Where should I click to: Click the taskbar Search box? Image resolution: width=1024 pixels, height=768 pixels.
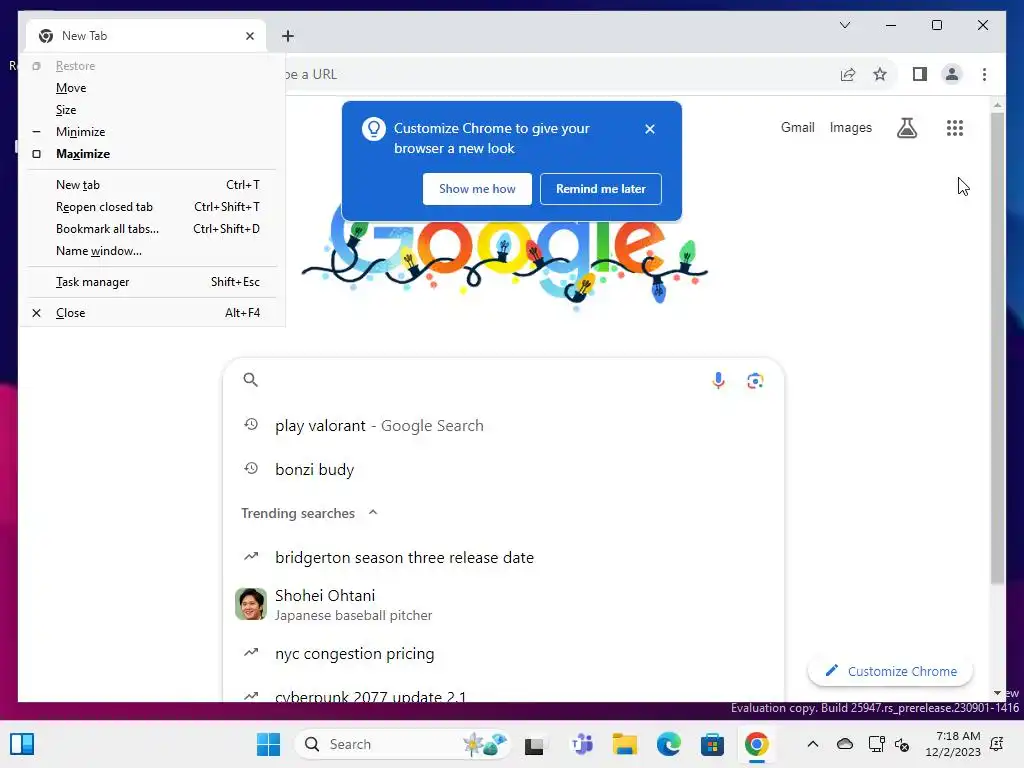pyautogui.click(x=402, y=744)
